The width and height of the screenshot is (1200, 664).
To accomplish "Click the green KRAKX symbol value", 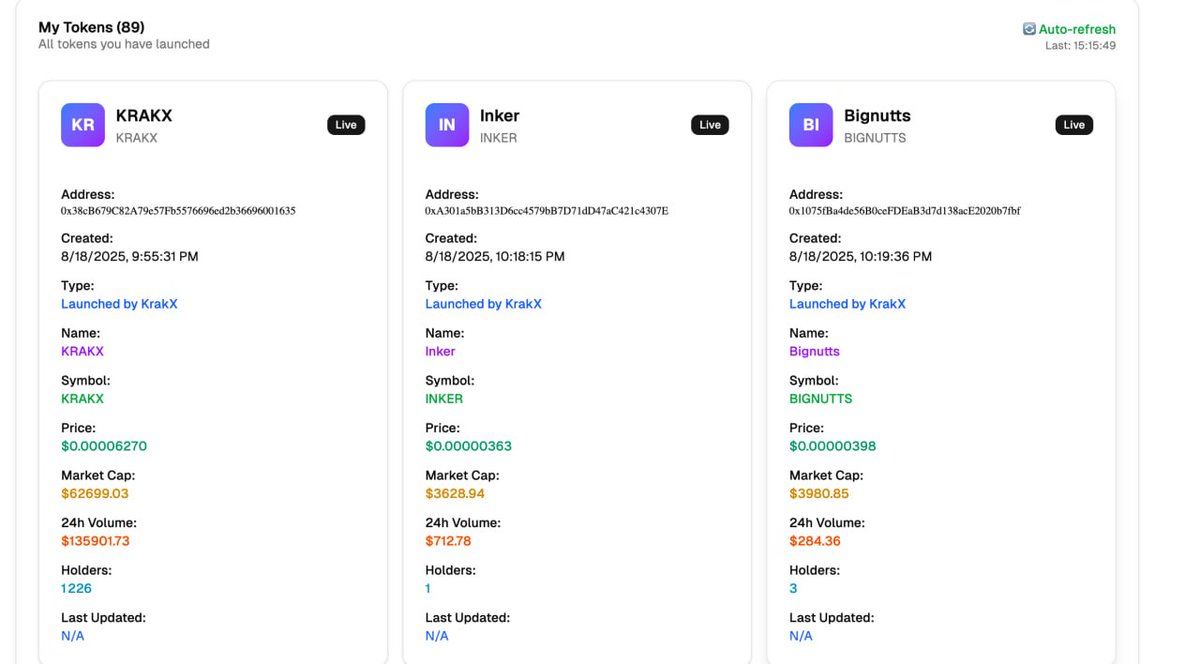I will pyautogui.click(x=82, y=399).
